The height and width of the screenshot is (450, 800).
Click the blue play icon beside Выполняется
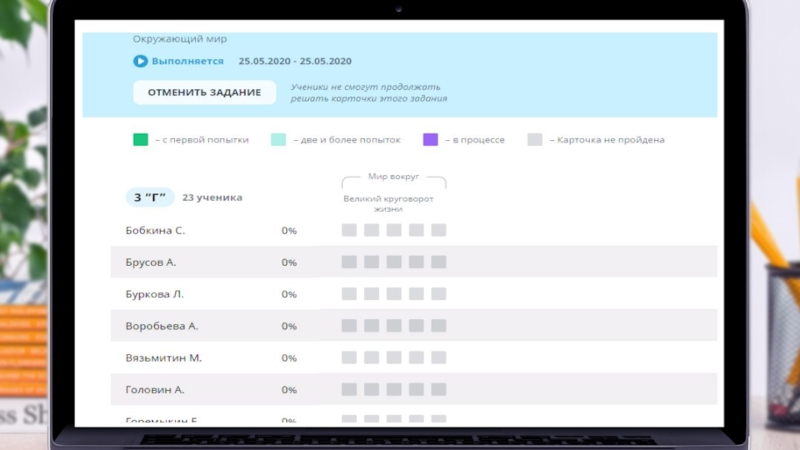click(x=141, y=61)
